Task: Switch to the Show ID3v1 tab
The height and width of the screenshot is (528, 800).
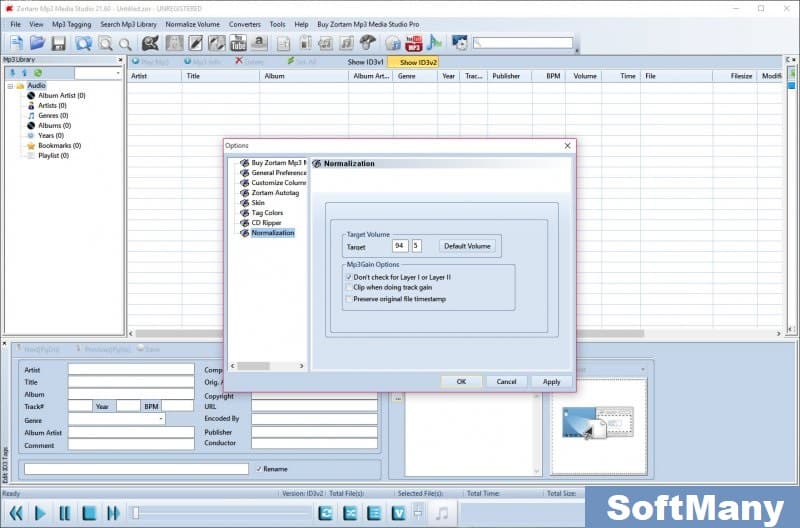Action: [x=365, y=62]
